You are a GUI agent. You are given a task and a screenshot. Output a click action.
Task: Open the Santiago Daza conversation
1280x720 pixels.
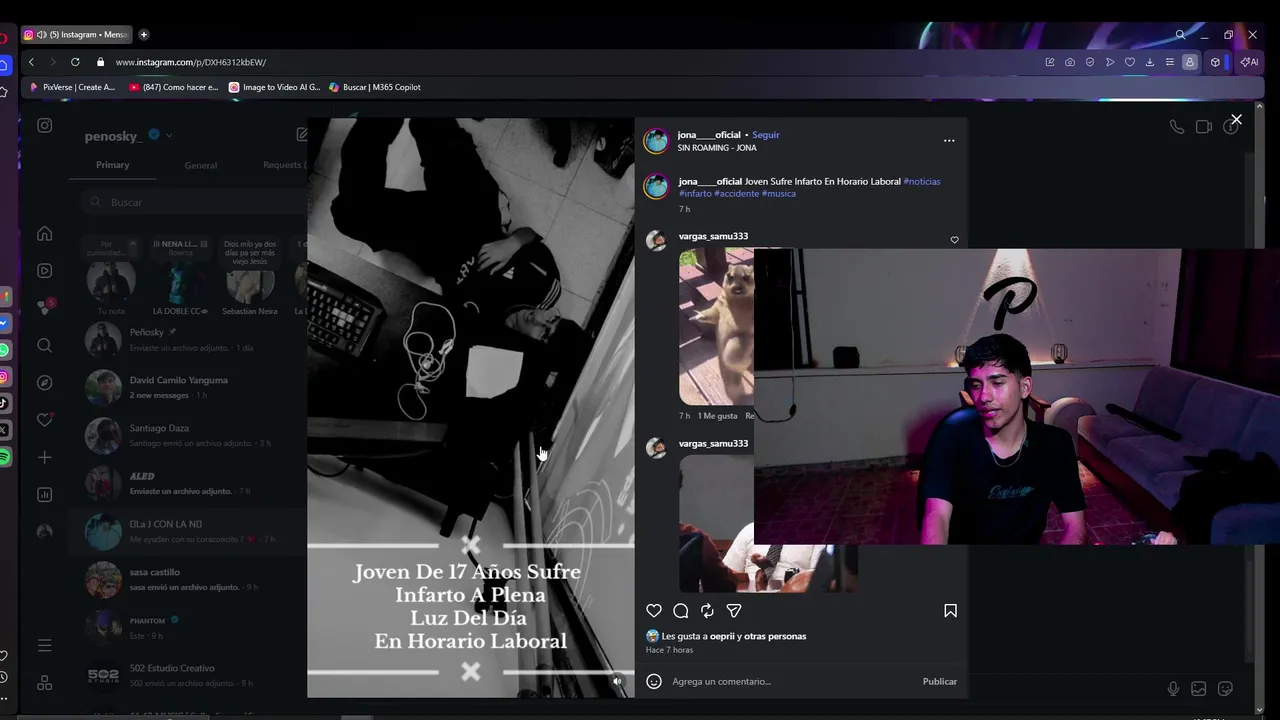point(188,435)
